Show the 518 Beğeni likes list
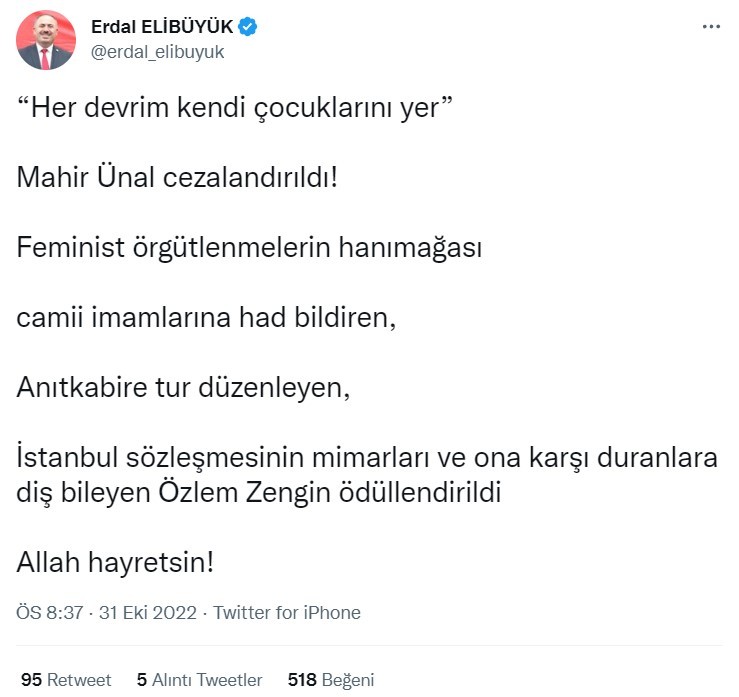The image size is (739, 697). click(330, 680)
